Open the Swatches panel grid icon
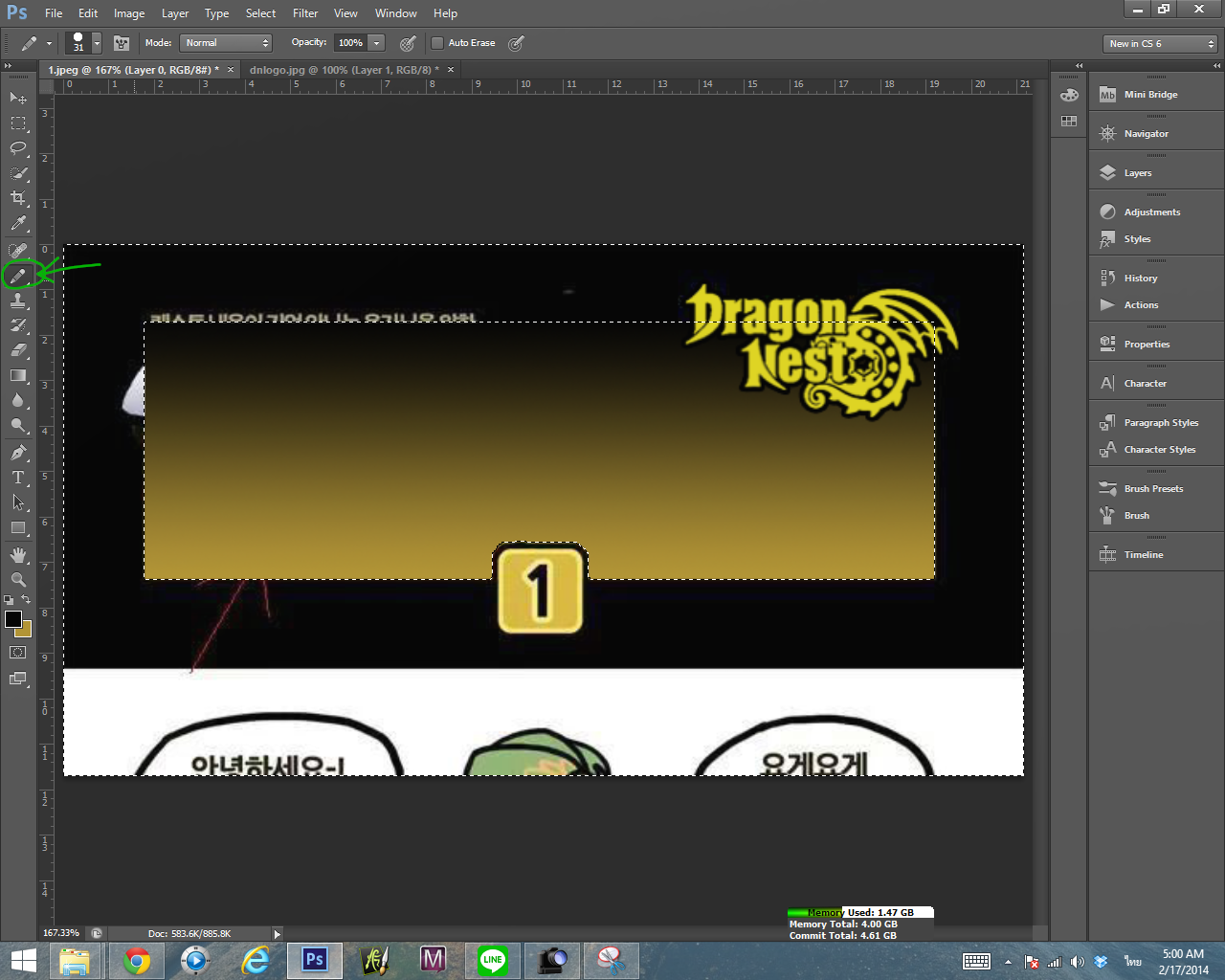Viewport: 1225px width, 980px height. pos(1069,122)
